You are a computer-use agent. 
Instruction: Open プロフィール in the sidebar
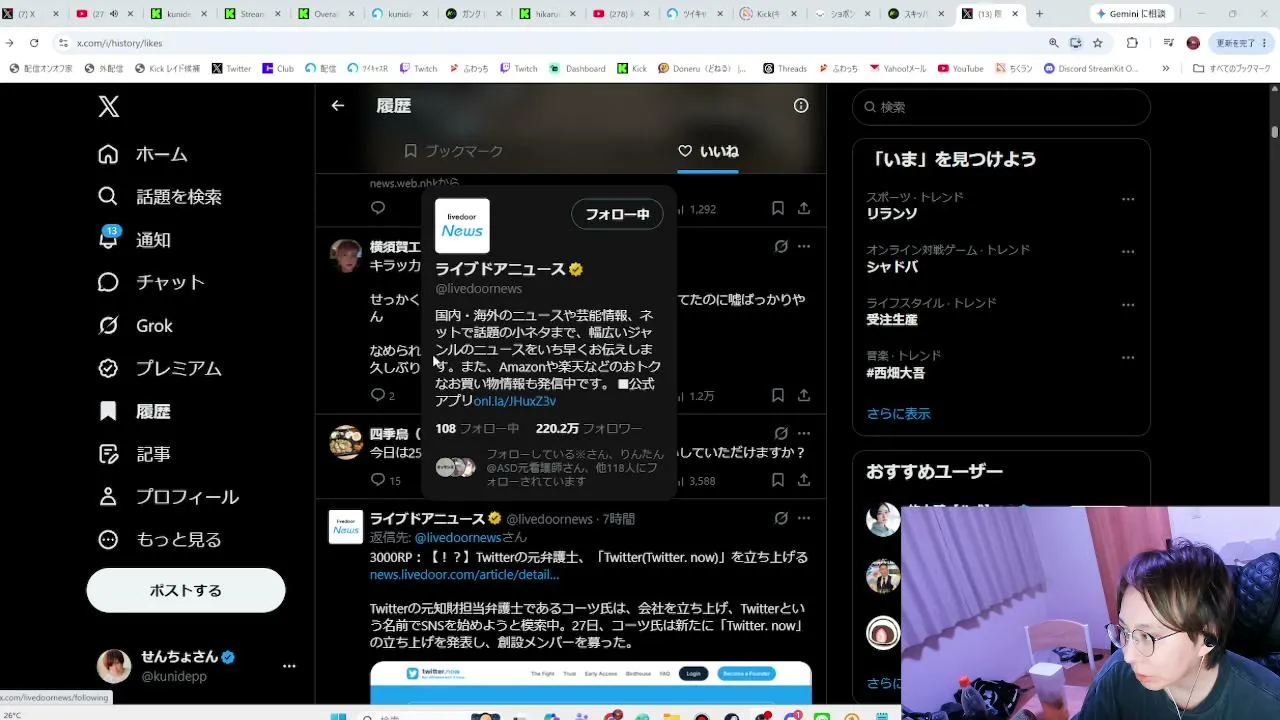pyautogui.click(x=168, y=497)
